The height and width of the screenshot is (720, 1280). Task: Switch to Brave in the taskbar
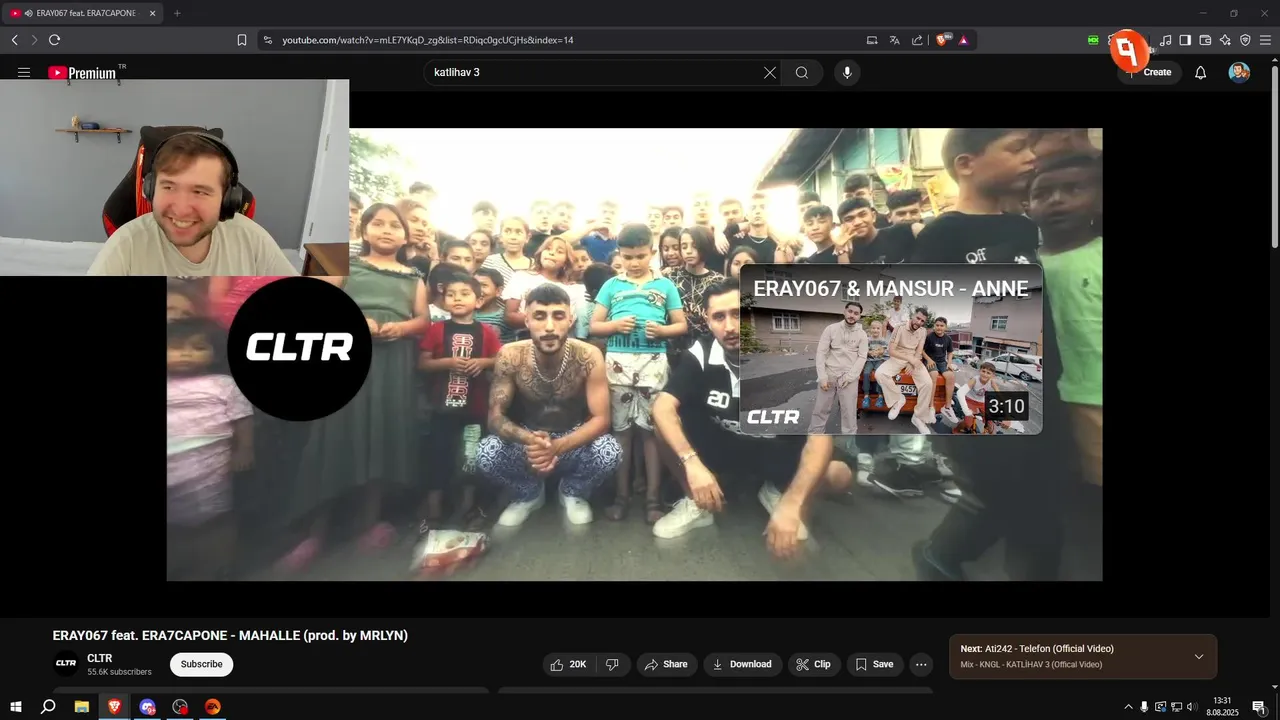pyautogui.click(x=114, y=706)
